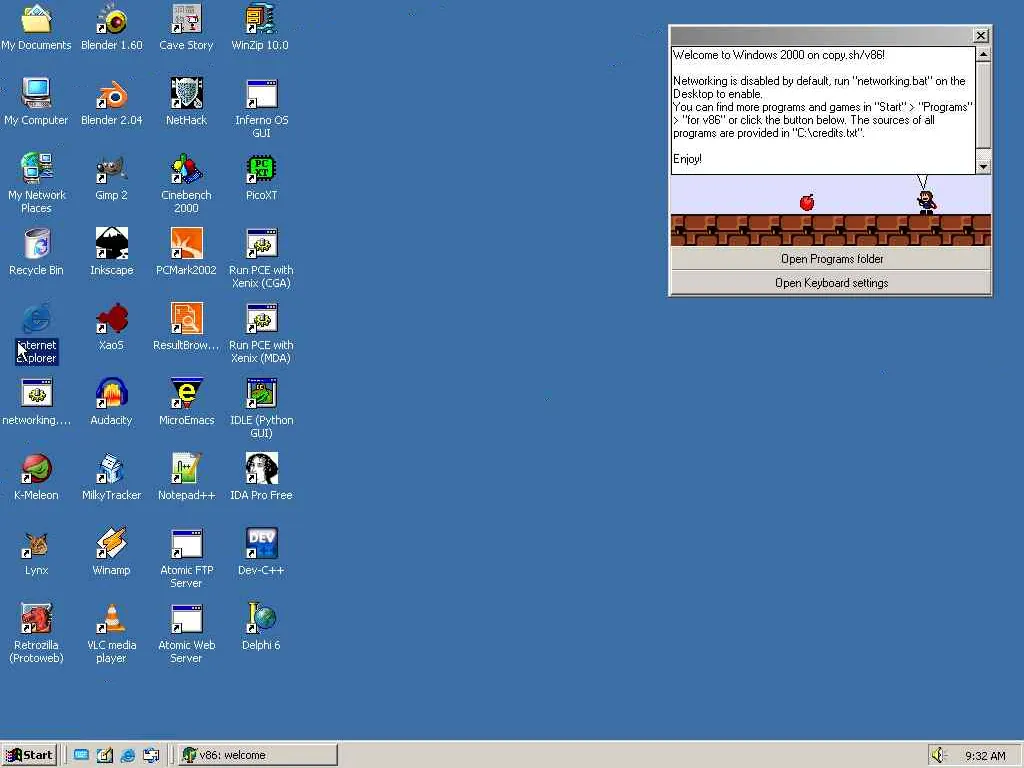Click the ResultBrowser shortcut
The image size is (1024, 768).
point(186,319)
